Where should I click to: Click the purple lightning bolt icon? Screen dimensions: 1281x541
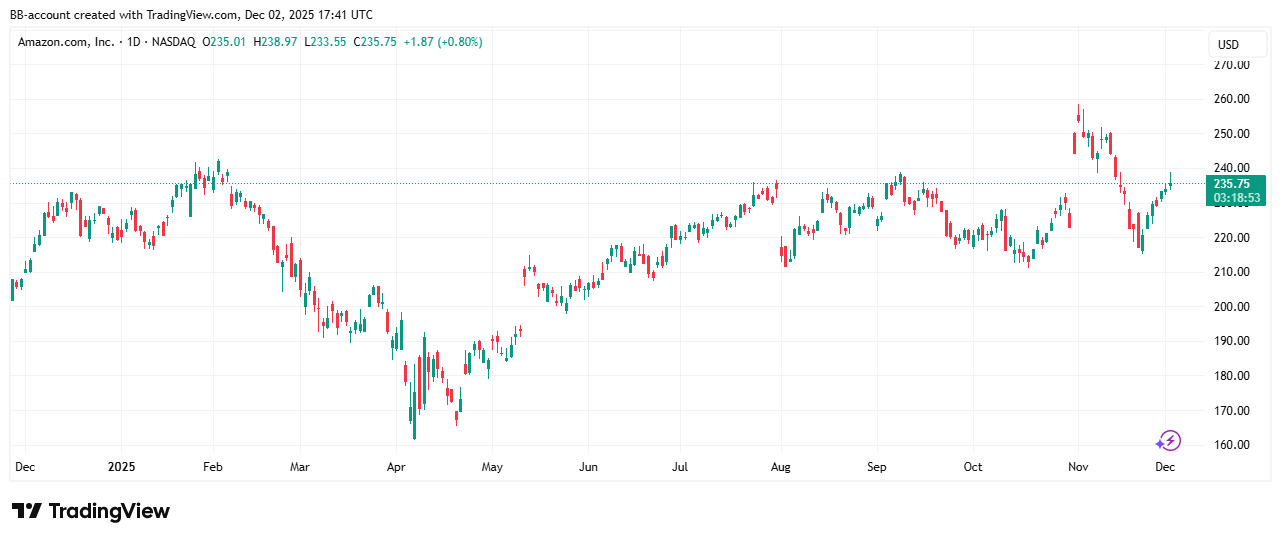click(x=1168, y=440)
